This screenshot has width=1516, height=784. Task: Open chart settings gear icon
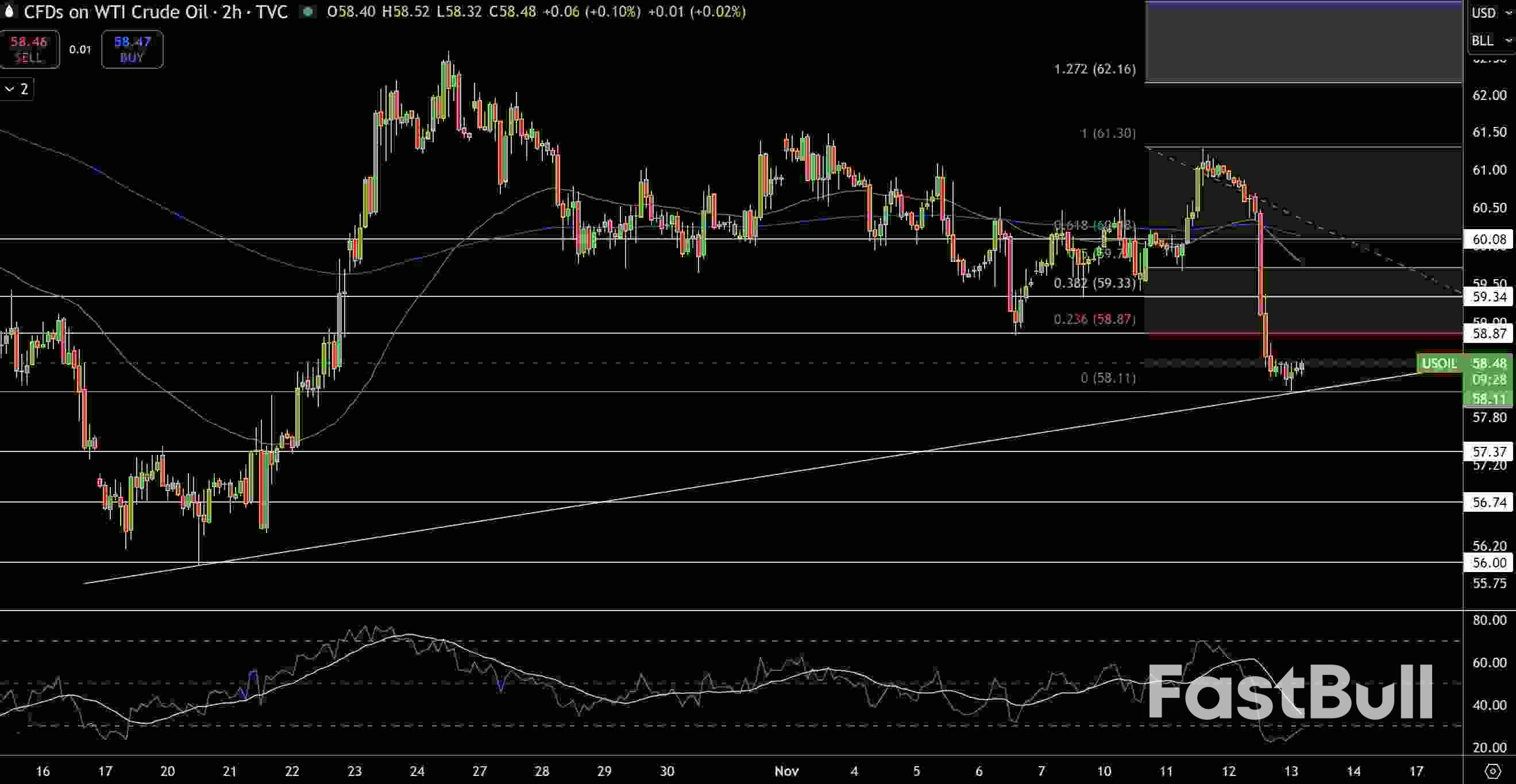point(1492,770)
